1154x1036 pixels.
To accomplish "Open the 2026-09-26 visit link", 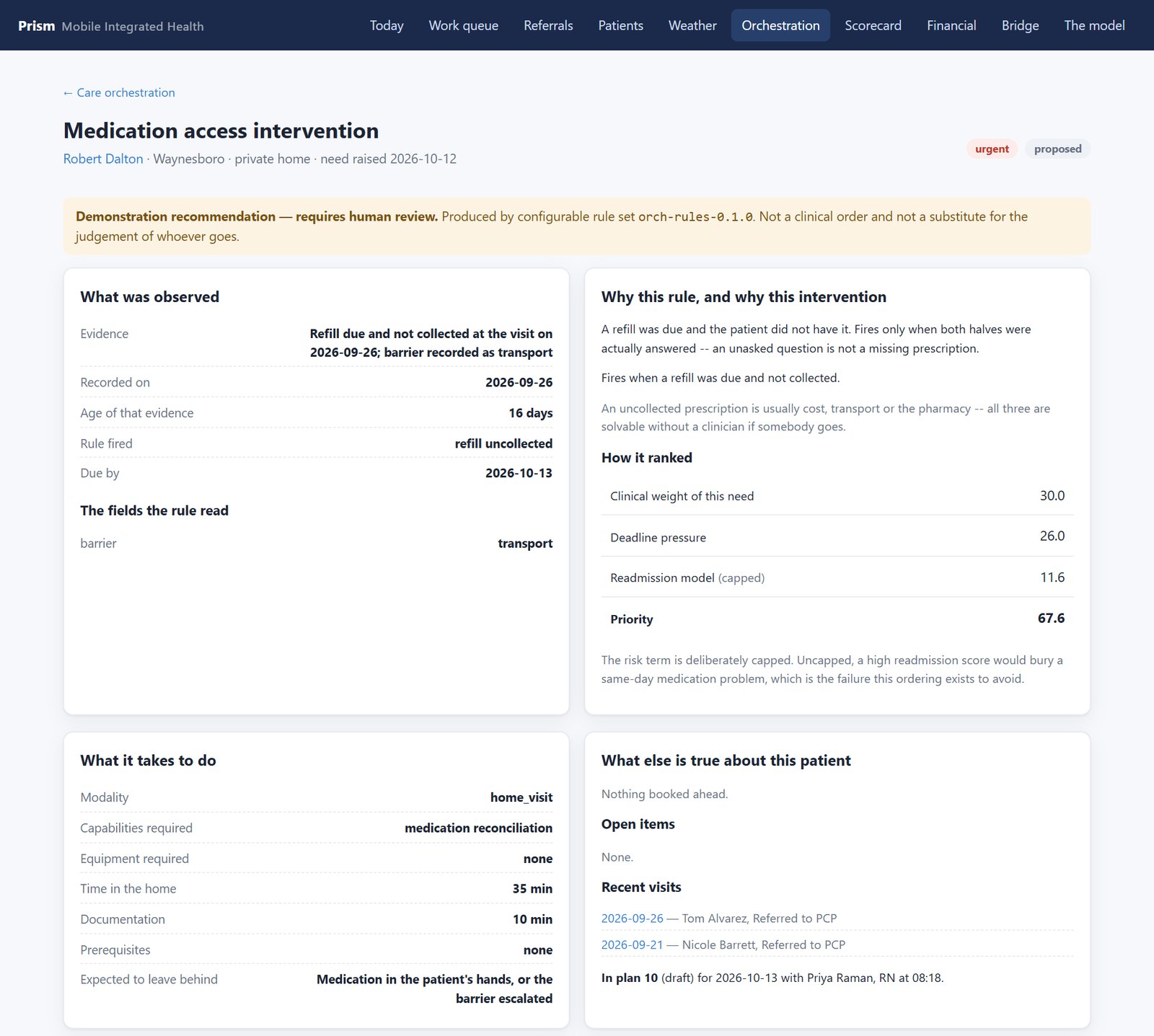I will 632,918.
